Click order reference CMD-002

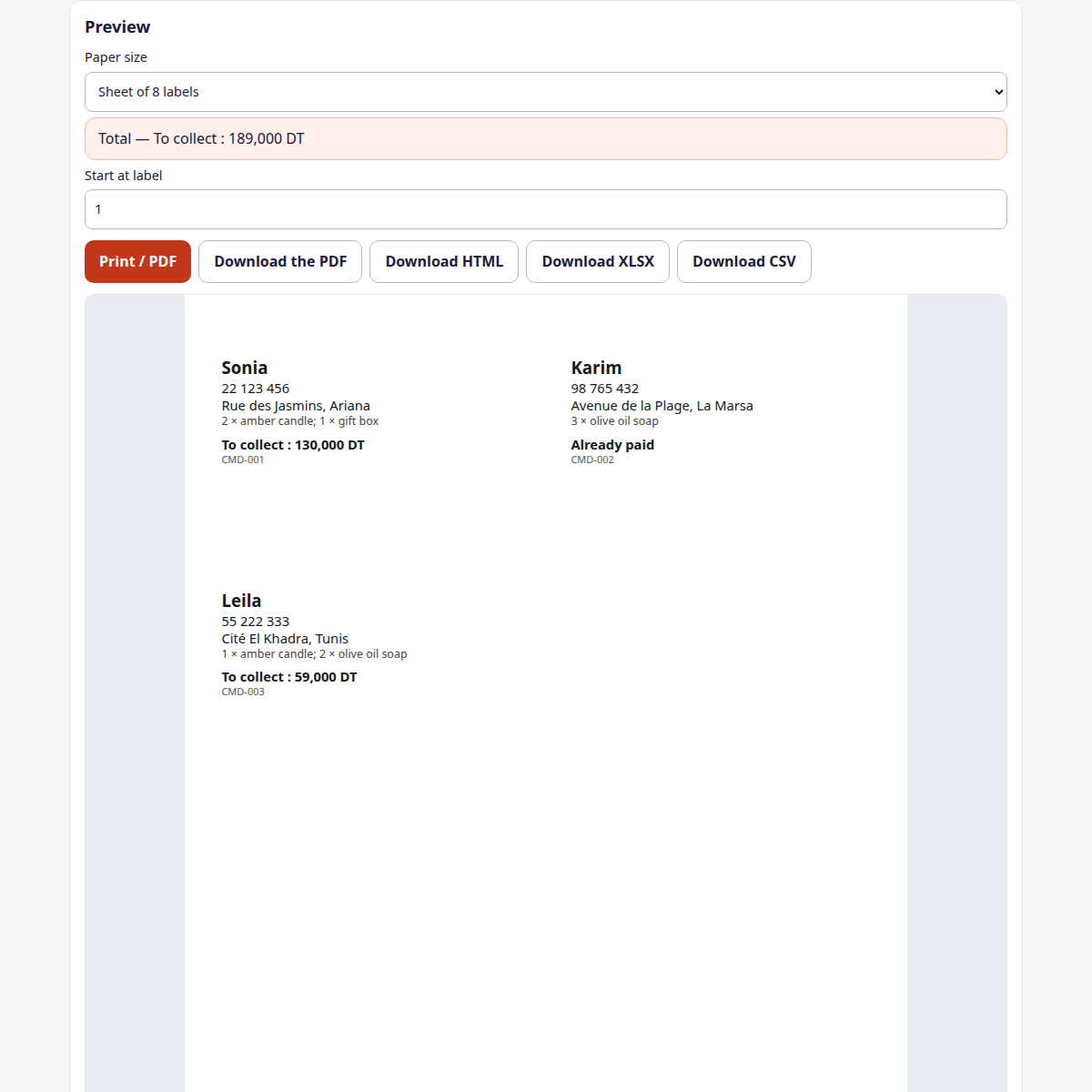pos(592,460)
